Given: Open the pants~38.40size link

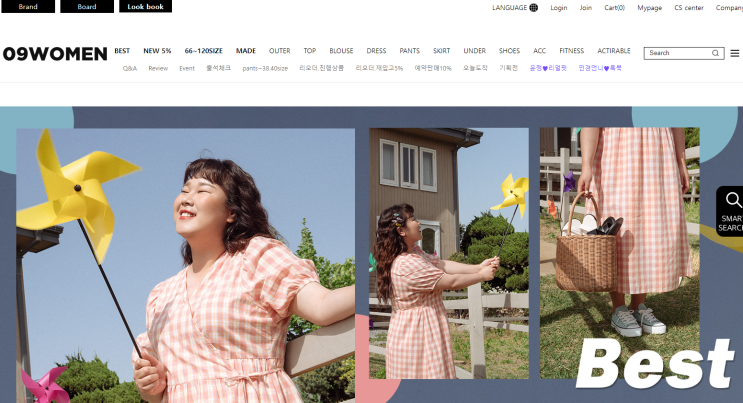Looking at the screenshot, I should pos(265,68).
